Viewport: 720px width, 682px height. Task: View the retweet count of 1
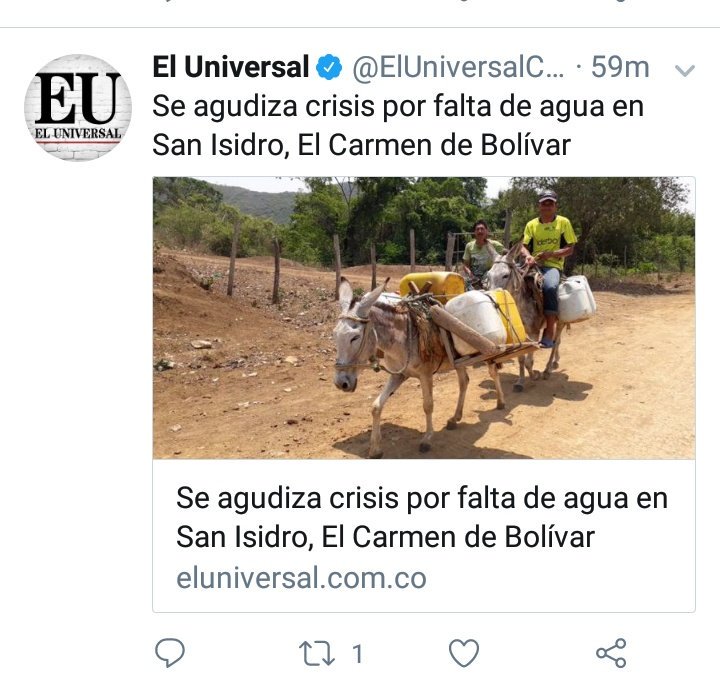pos(358,654)
